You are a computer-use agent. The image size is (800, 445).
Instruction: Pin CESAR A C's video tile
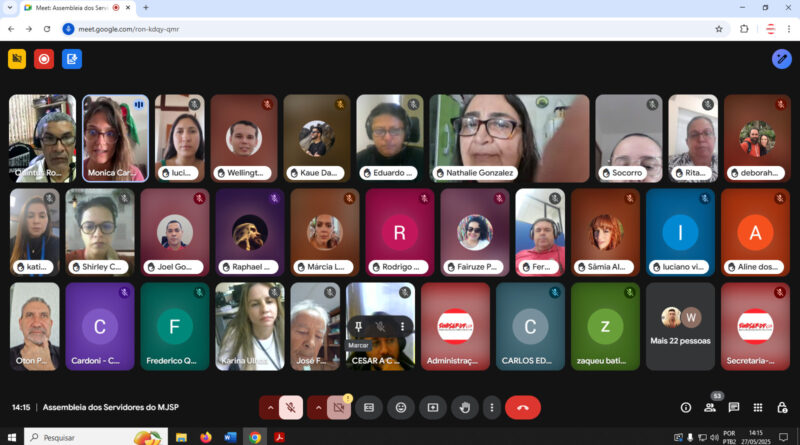coord(357,327)
